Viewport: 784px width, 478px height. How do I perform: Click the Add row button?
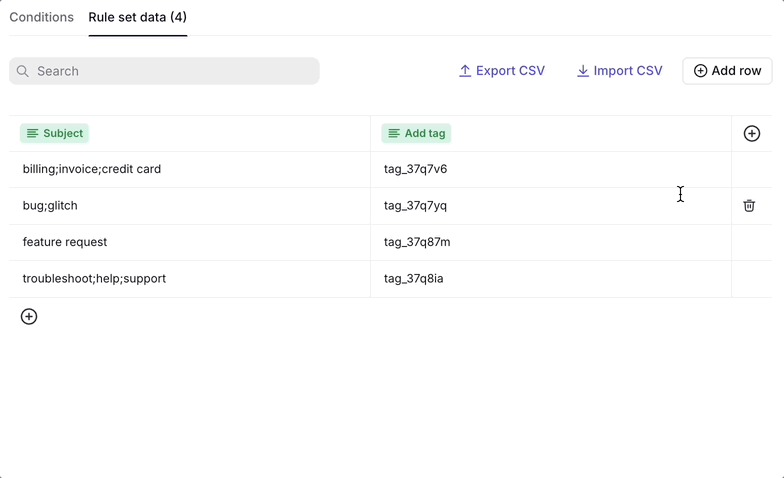(x=727, y=71)
